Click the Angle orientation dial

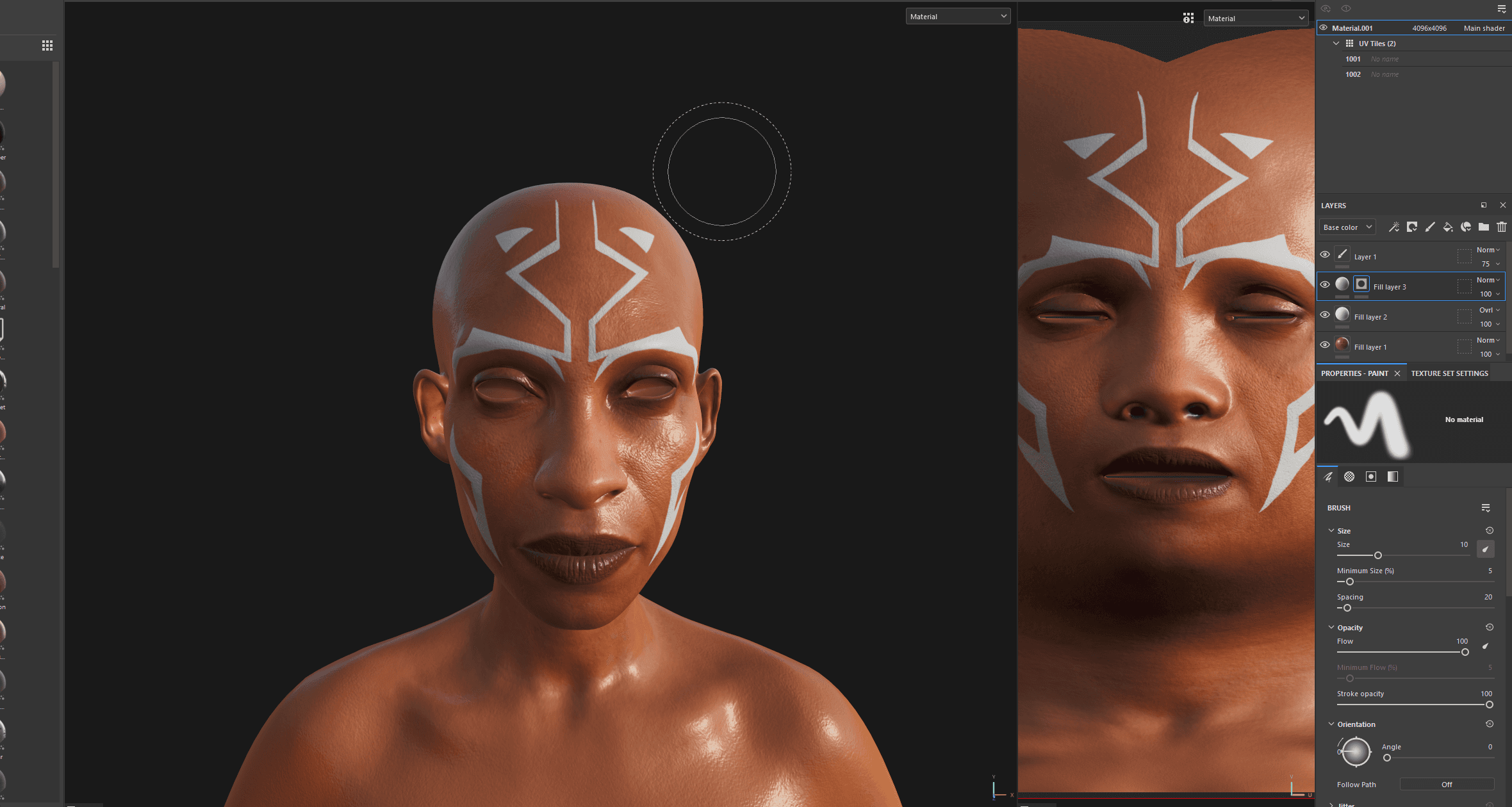tap(1356, 752)
